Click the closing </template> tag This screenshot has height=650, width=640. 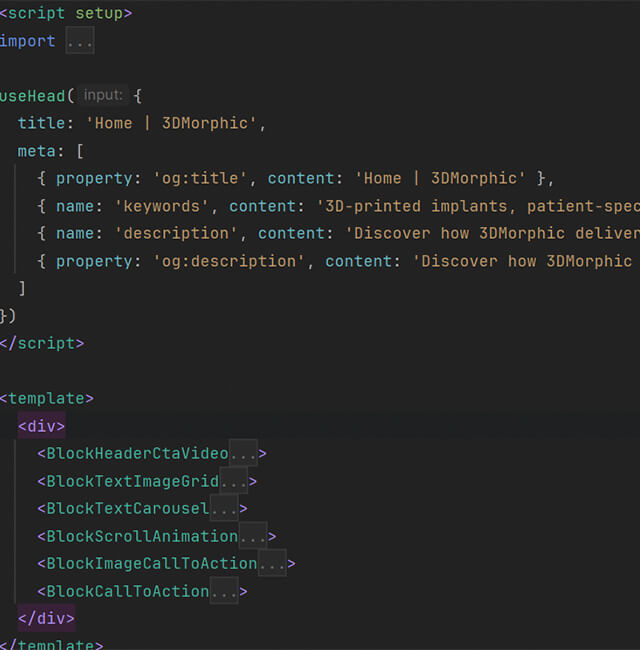click(51, 645)
